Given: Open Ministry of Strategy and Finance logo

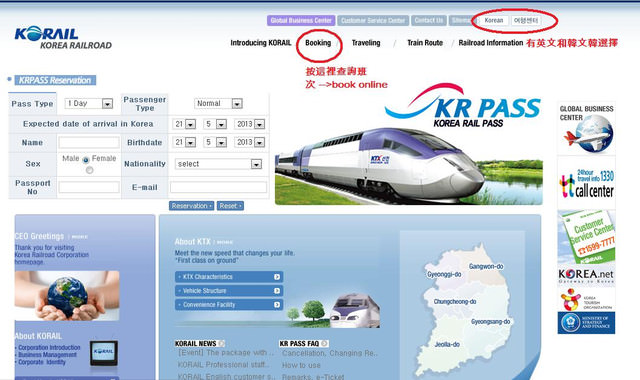Looking at the screenshot, I should pyautogui.click(x=587, y=323).
